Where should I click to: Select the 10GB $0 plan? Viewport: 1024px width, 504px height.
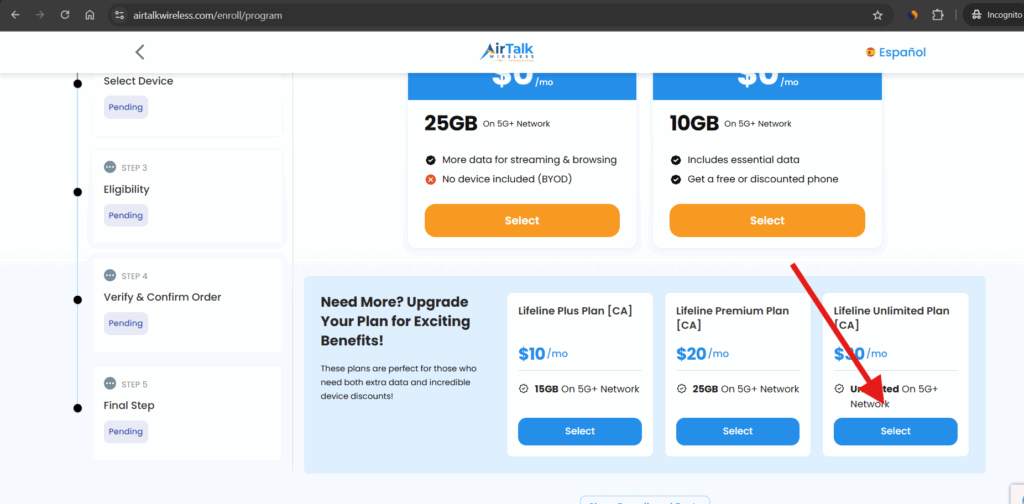[767, 221]
